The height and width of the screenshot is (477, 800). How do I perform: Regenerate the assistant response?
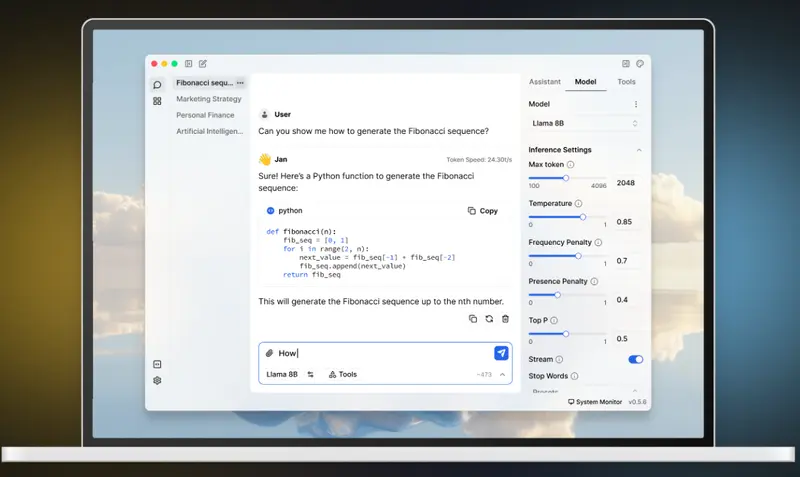489,319
